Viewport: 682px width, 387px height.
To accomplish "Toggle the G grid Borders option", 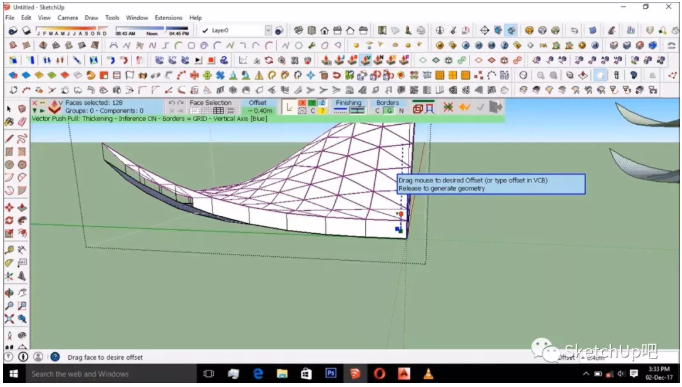I will 389,111.
